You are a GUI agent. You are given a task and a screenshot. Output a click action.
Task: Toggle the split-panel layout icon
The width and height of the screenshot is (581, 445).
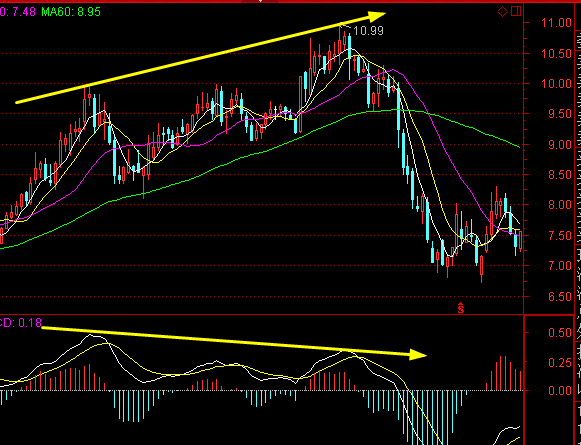click(x=516, y=11)
